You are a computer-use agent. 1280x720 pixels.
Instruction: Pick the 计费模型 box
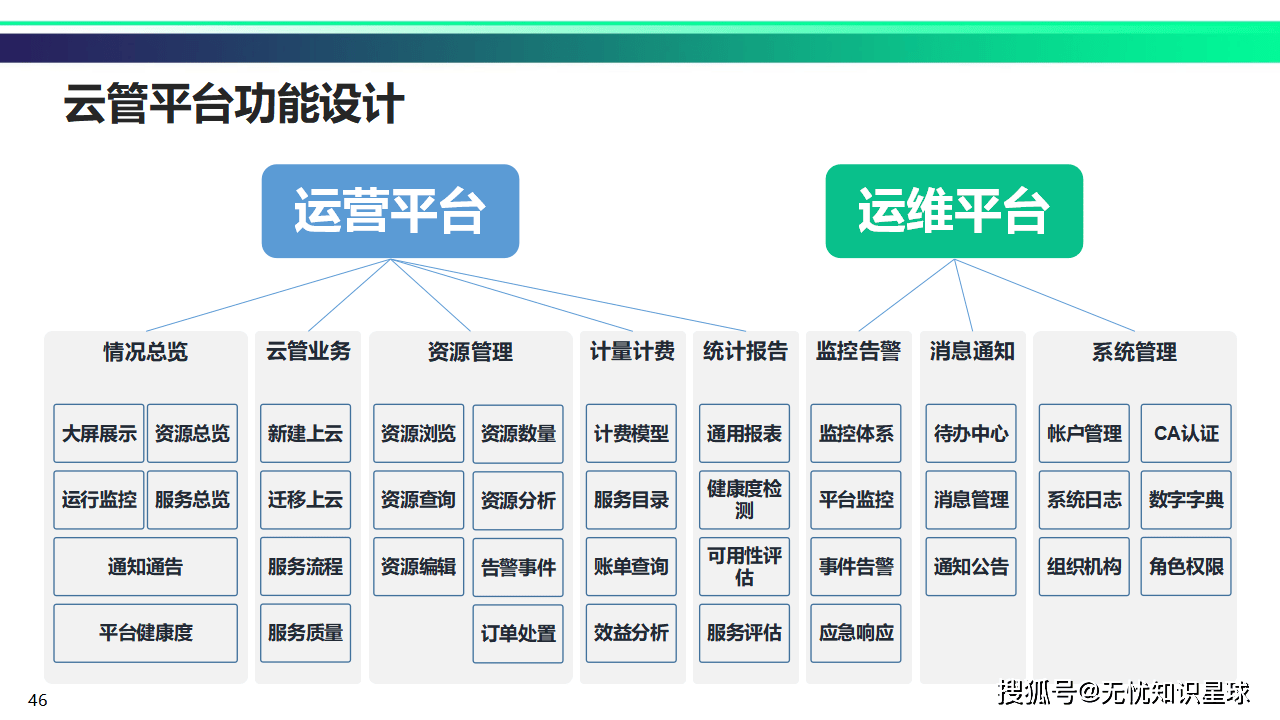click(631, 433)
